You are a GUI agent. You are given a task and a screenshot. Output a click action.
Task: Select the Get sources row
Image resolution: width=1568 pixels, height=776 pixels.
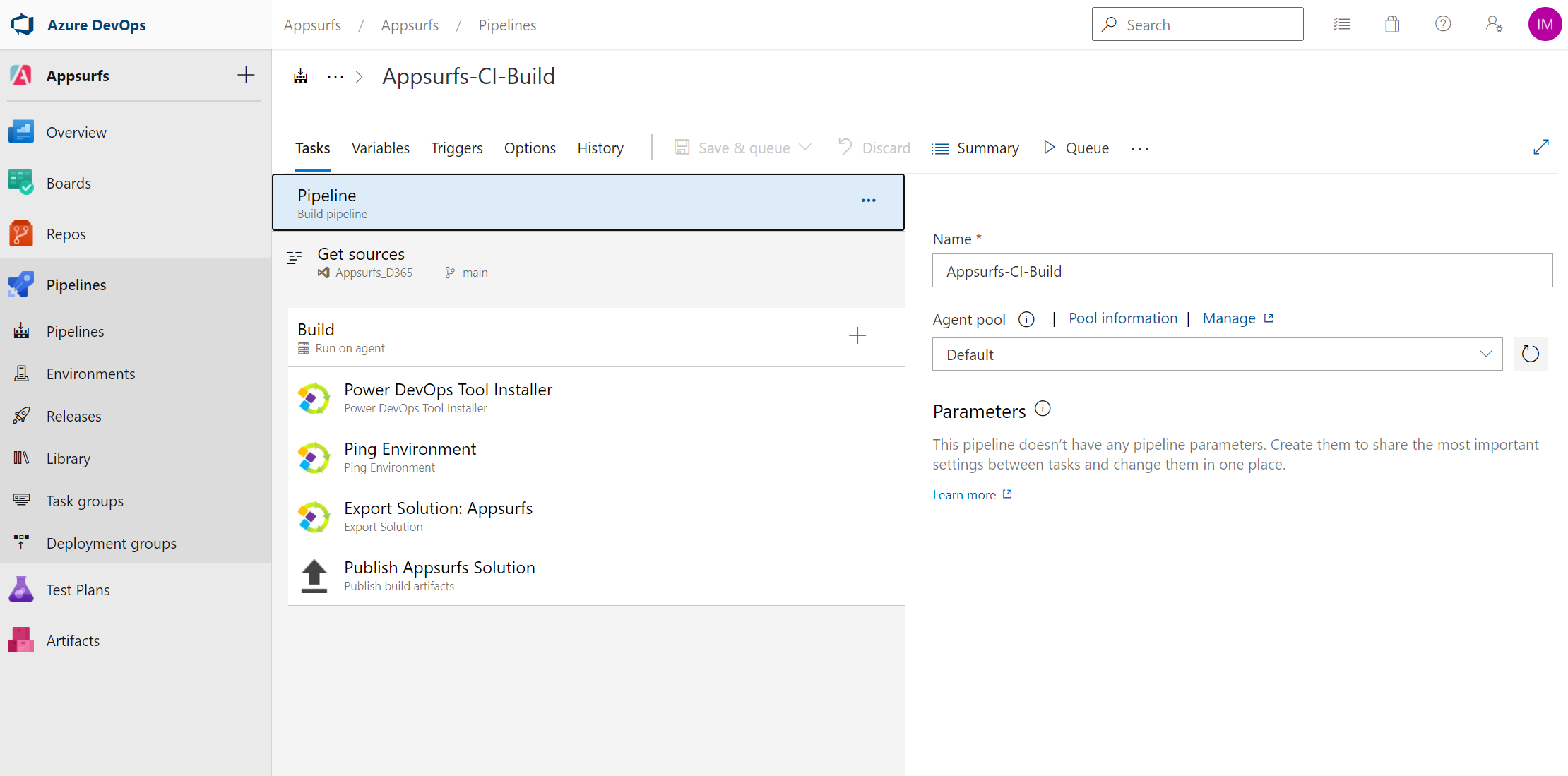click(588, 263)
